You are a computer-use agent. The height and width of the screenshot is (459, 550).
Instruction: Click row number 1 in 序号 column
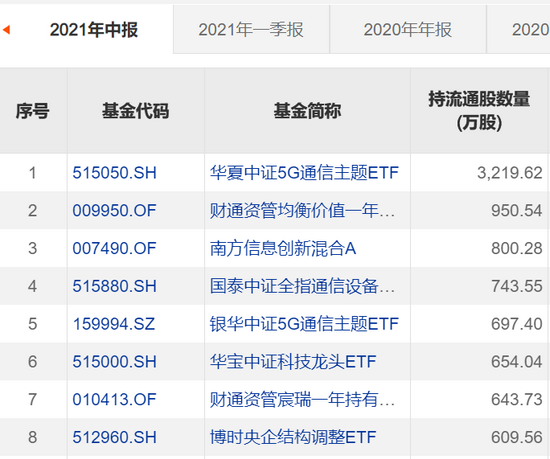click(x=33, y=173)
